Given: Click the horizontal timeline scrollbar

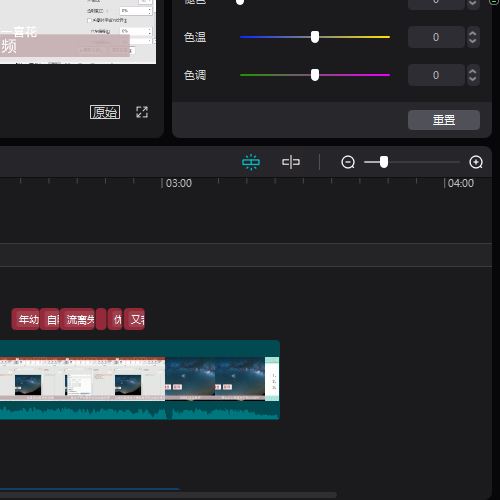Looking at the screenshot, I should point(168,494).
